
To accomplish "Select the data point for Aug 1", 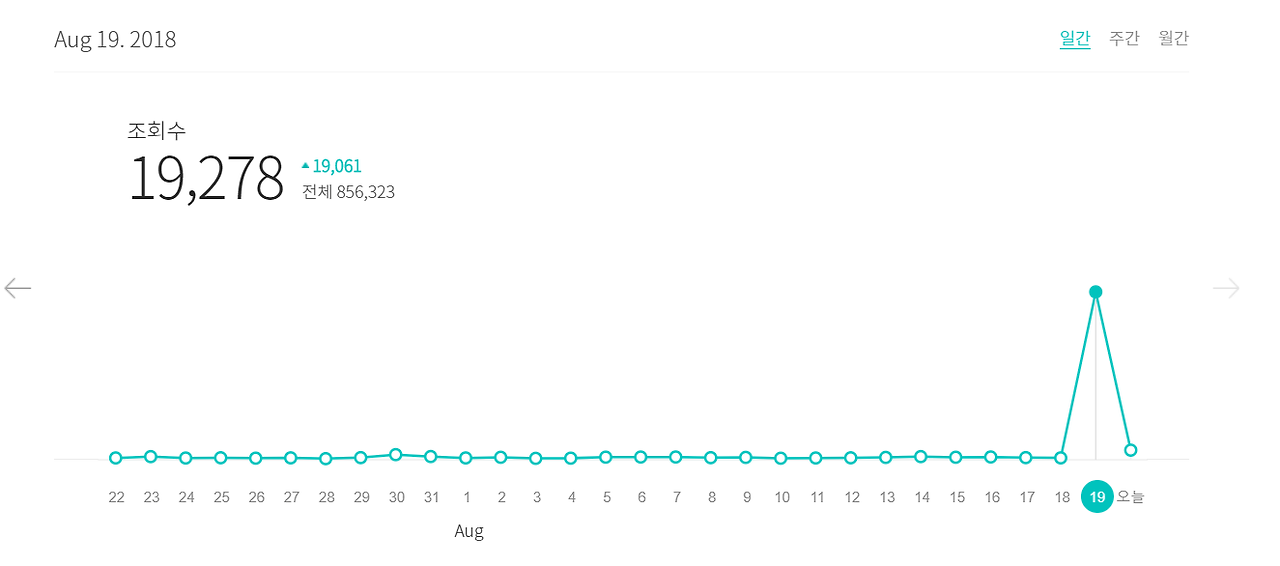I will tap(466, 458).
